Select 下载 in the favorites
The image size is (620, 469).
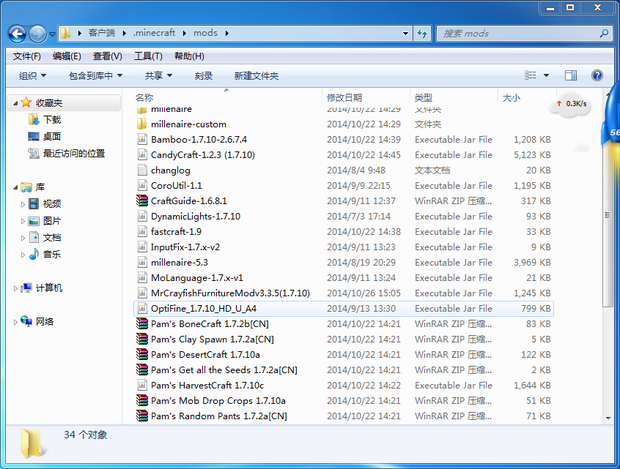click(x=45, y=119)
